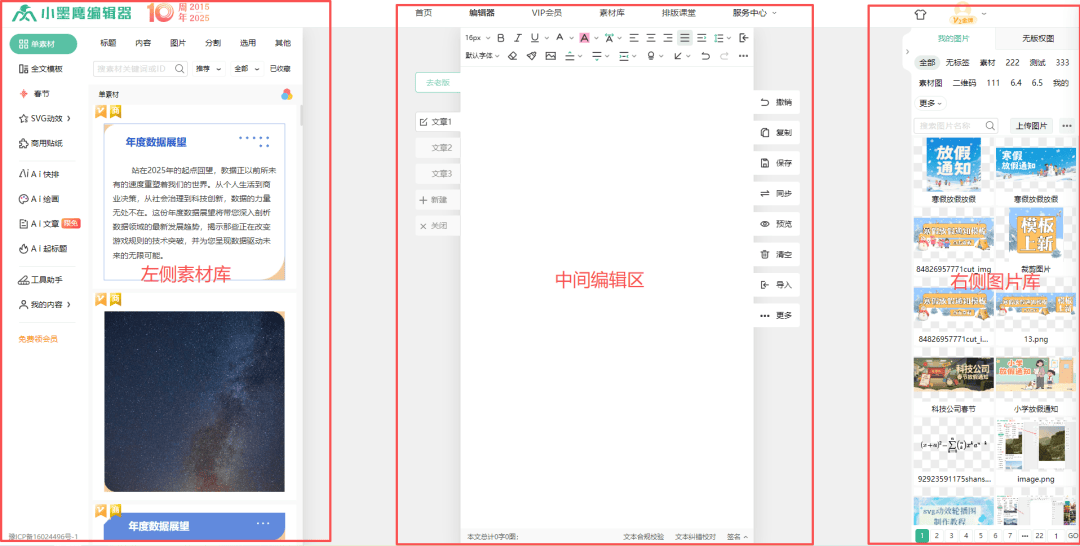1080x546 pixels.
Task: Open the 素材库 top menu item
Action: [x=612, y=13]
